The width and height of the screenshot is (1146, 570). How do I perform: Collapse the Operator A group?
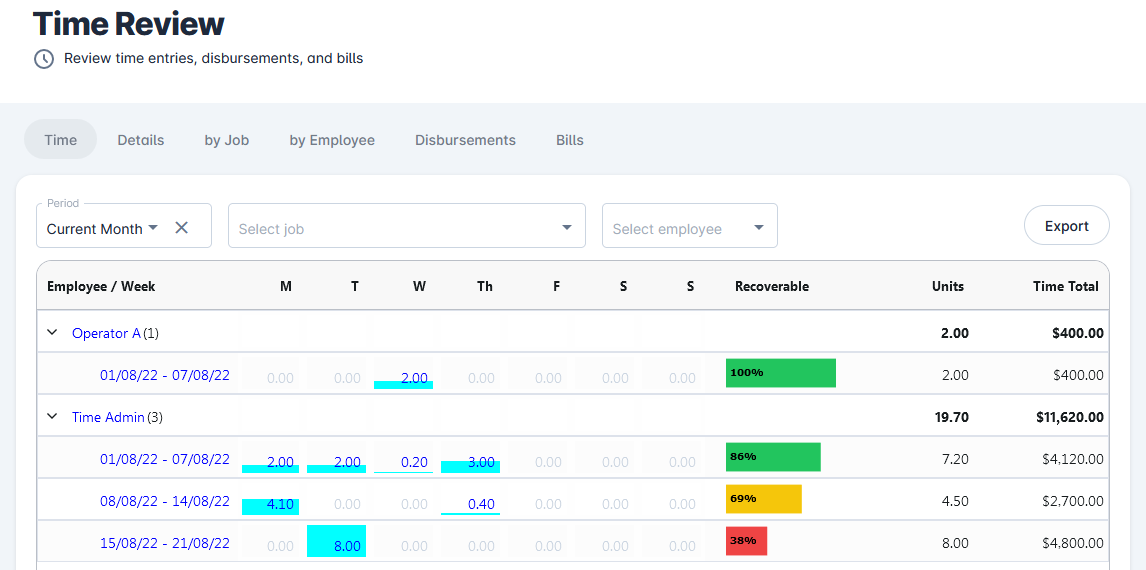point(53,333)
